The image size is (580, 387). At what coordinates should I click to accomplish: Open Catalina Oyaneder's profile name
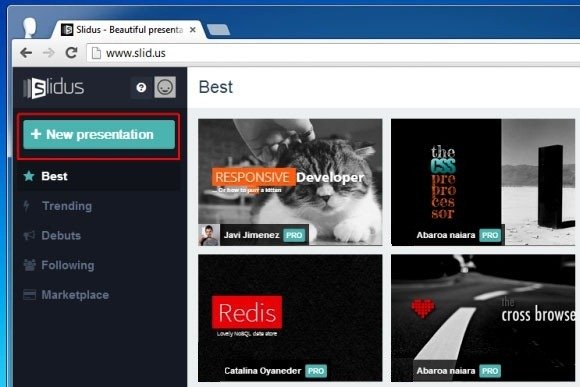click(263, 371)
